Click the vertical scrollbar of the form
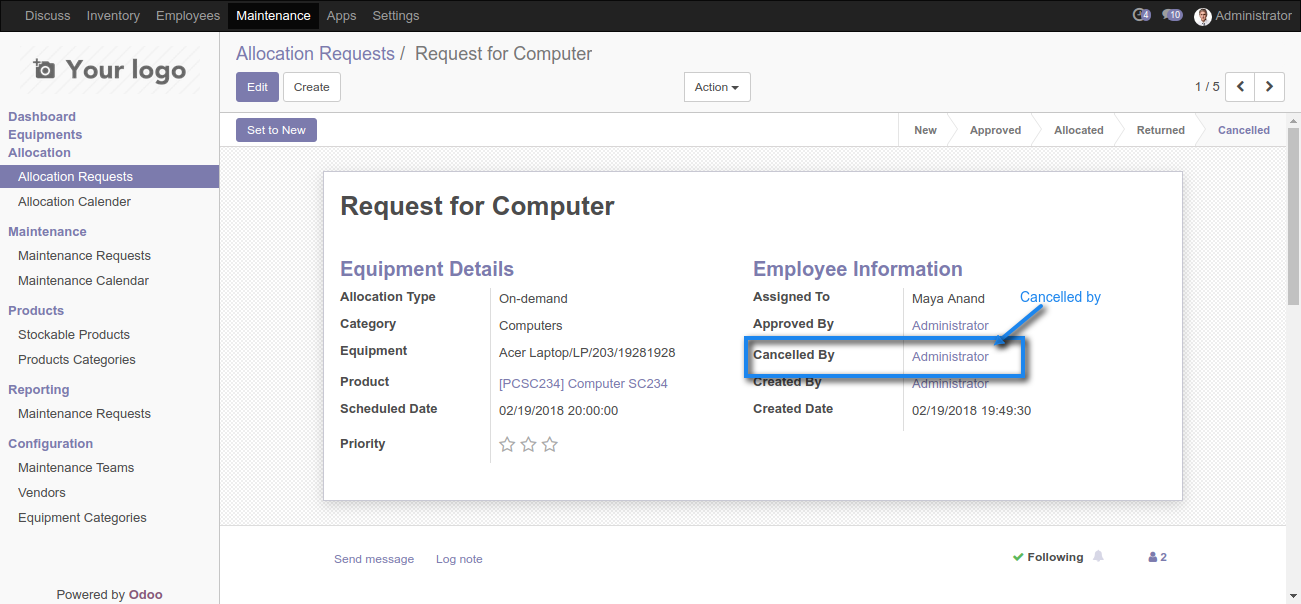Image resolution: width=1301 pixels, height=604 pixels. click(1293, 215)
